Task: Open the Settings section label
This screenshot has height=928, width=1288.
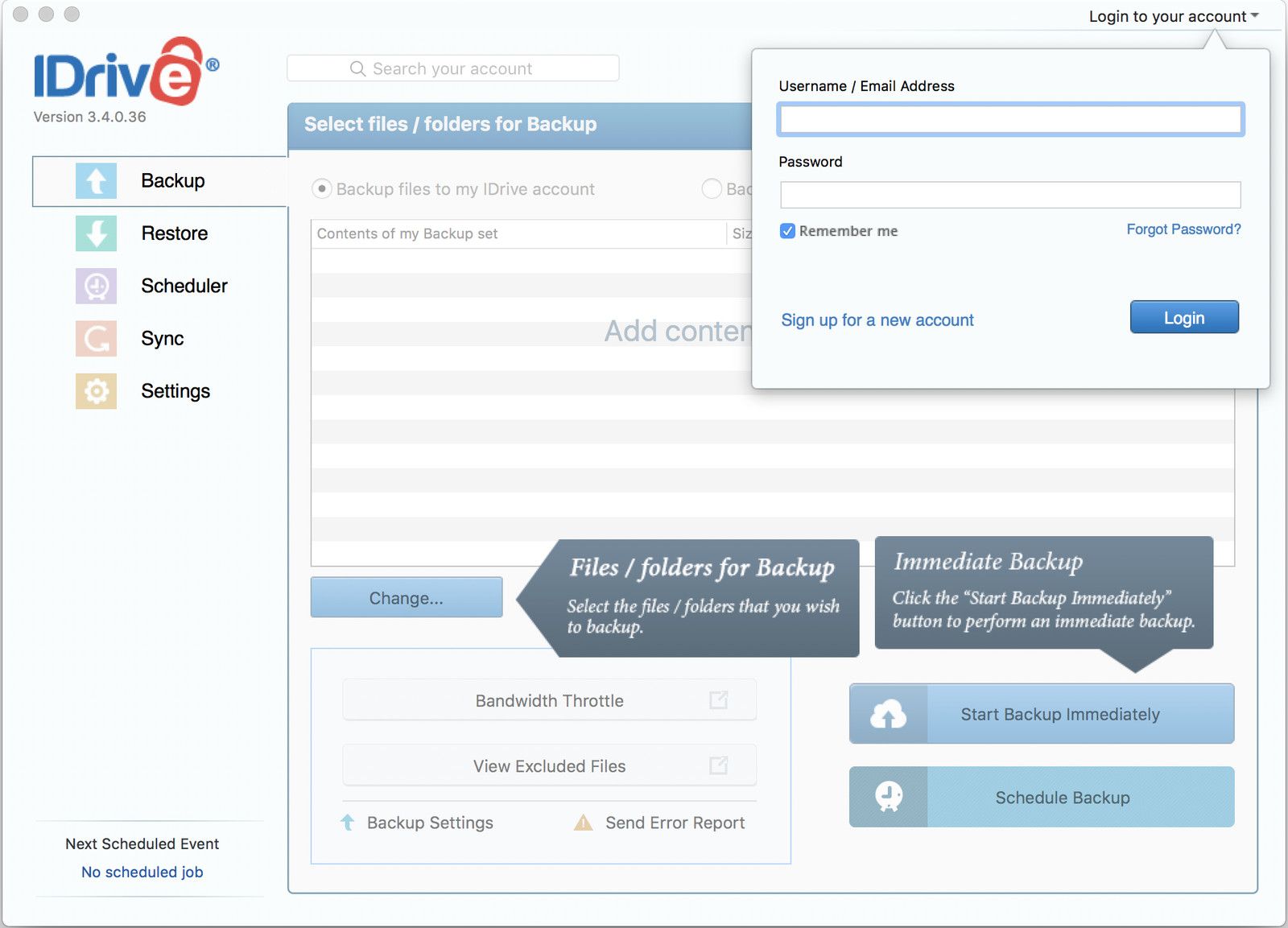Action: click(x=175, y=391)
